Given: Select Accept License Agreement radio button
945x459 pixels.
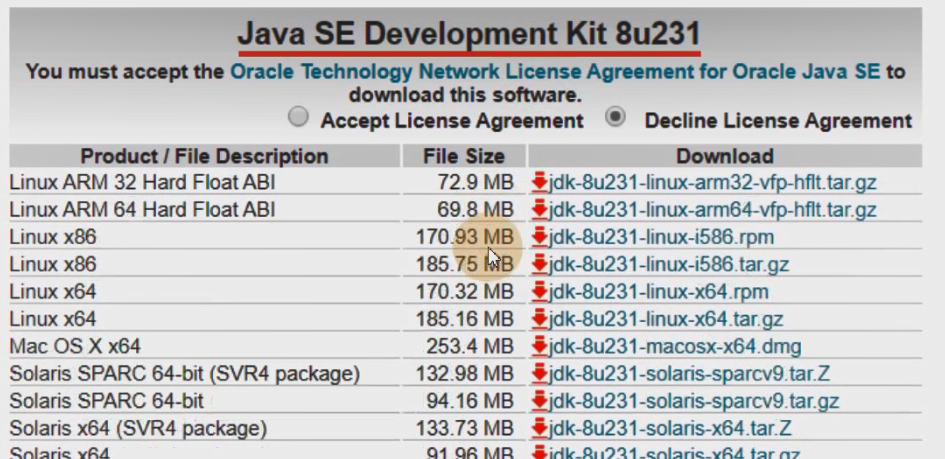Looking at the screenshot, I should 298,117.
